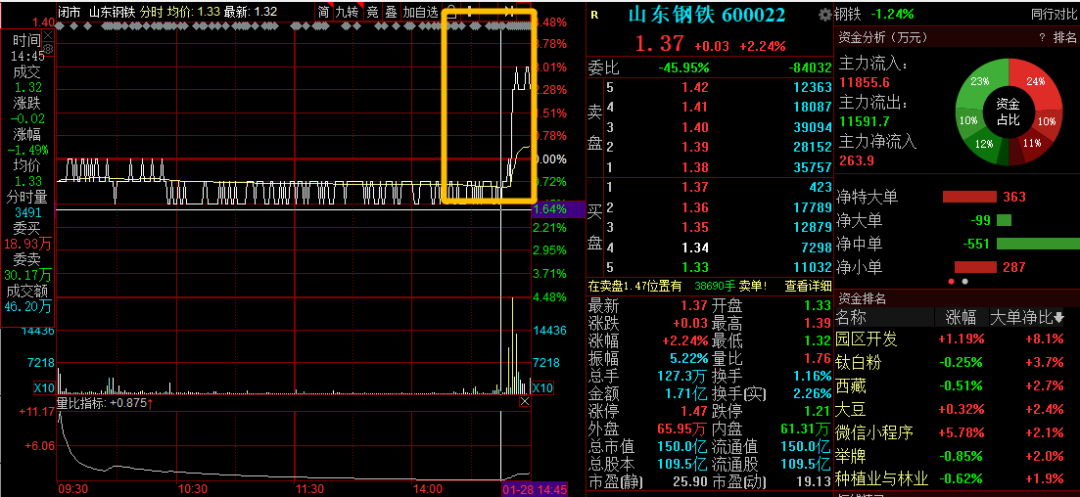Select the 简 chart mode button

click(x=324, y=12)
